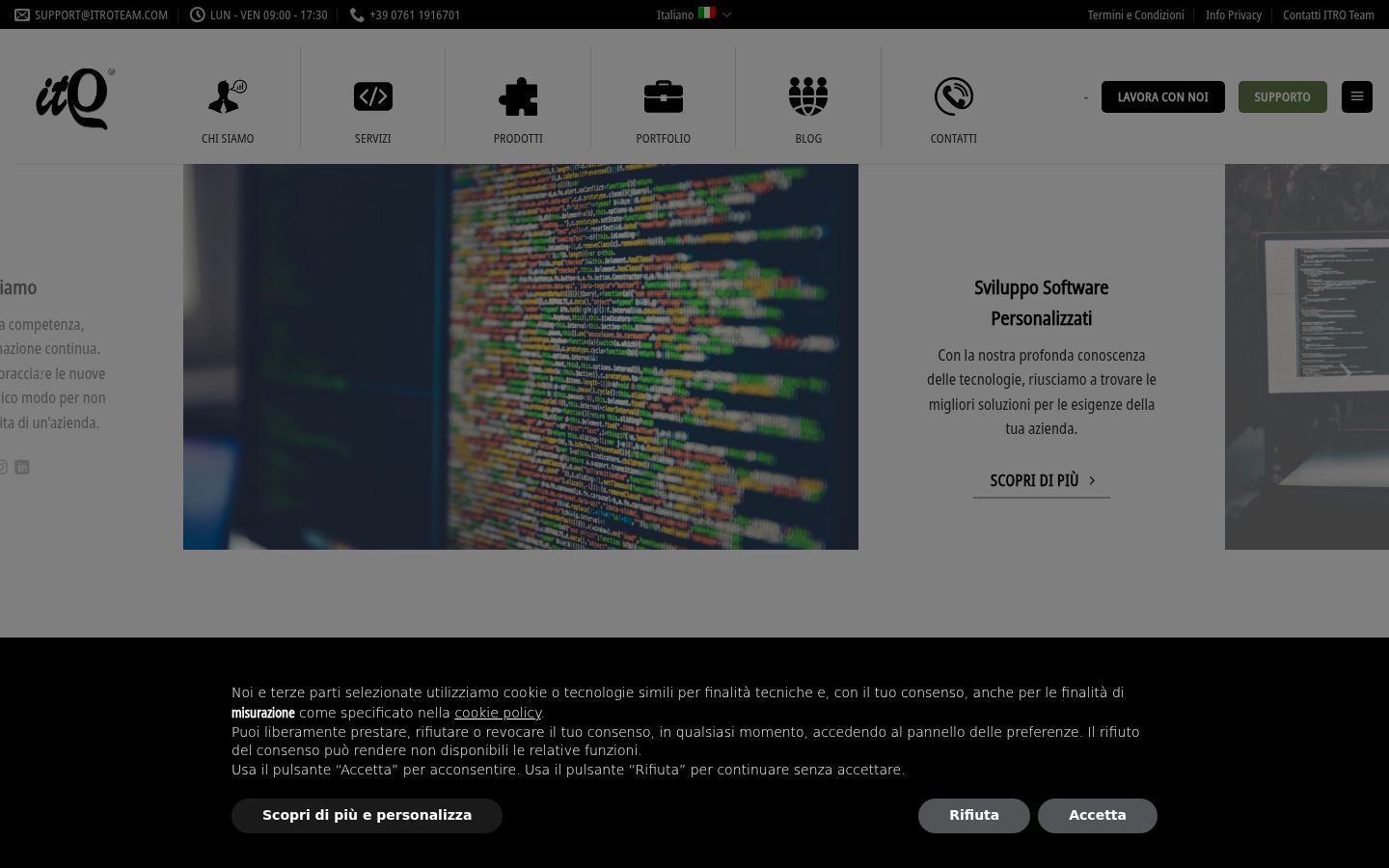The height and width of the screenshot is (868, 1389).
Task: Open the cookie policy link
Action: point(498,713)
